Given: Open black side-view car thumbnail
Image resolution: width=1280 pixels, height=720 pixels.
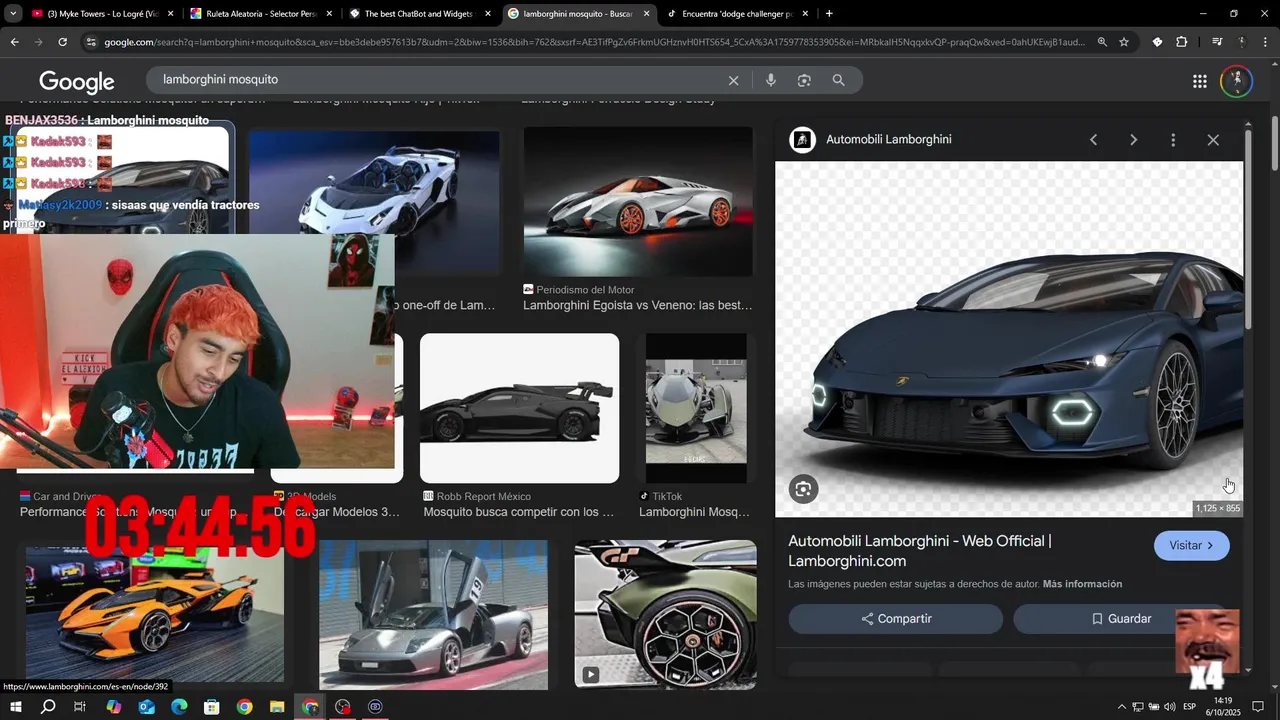Looking at the screenshot, I should click(x=519, y=408).
